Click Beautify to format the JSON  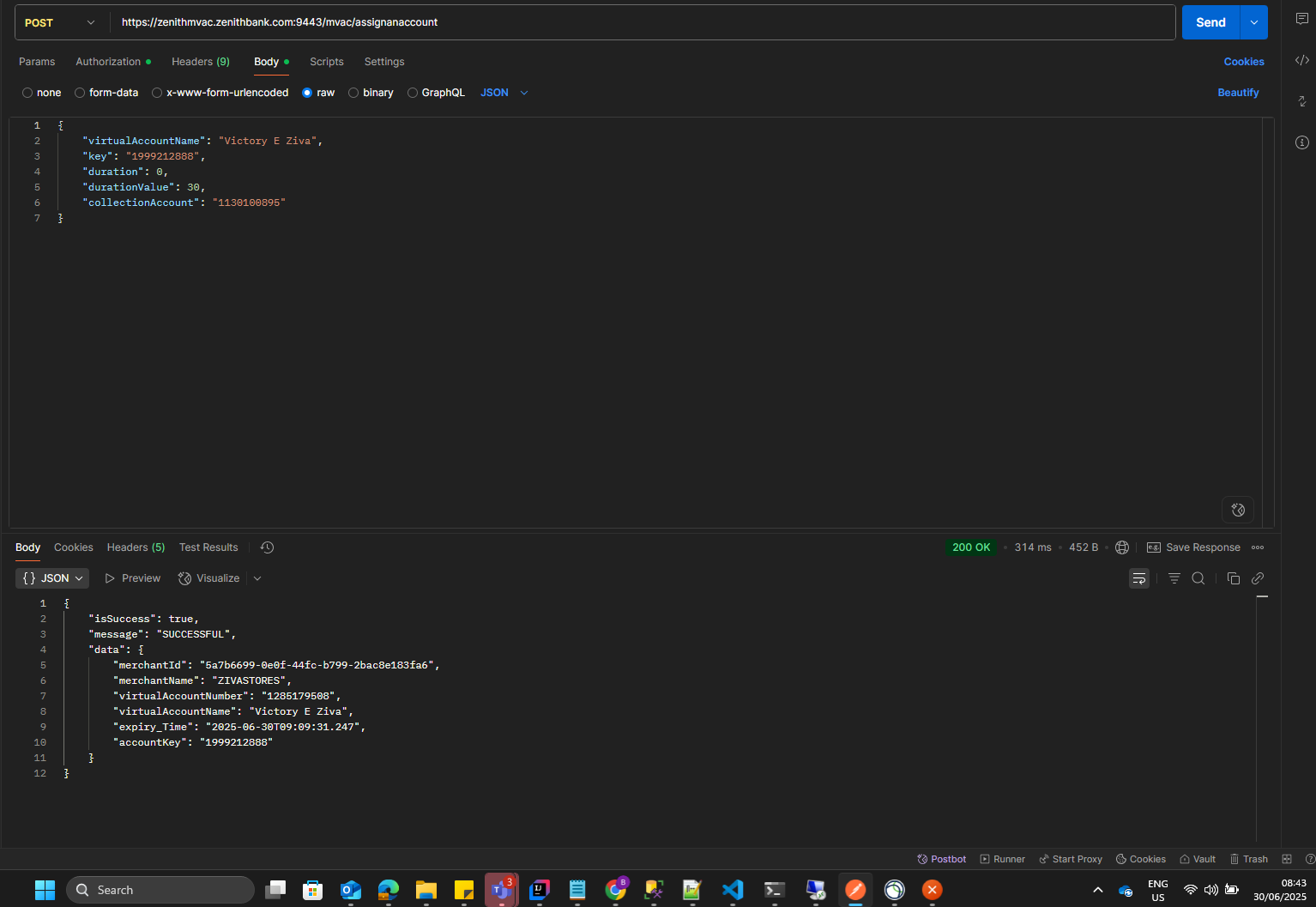coord(1237,93)
